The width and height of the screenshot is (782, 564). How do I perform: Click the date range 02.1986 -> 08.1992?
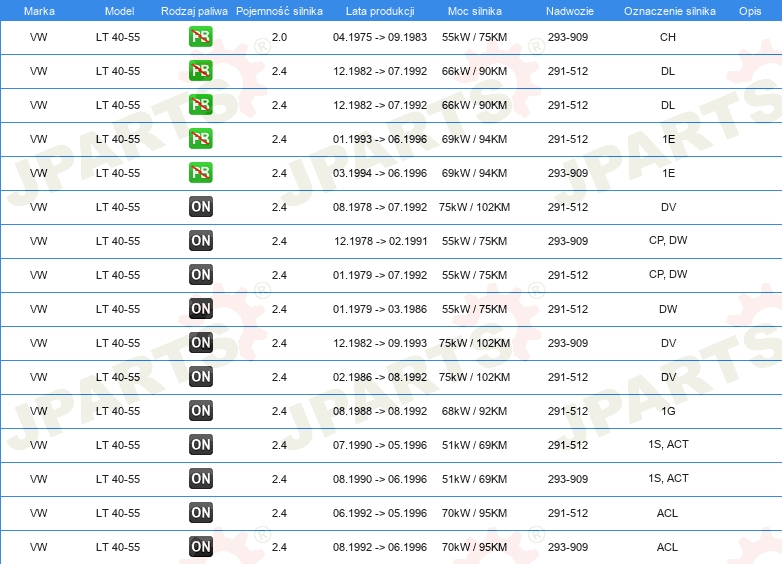pos(380,377)
